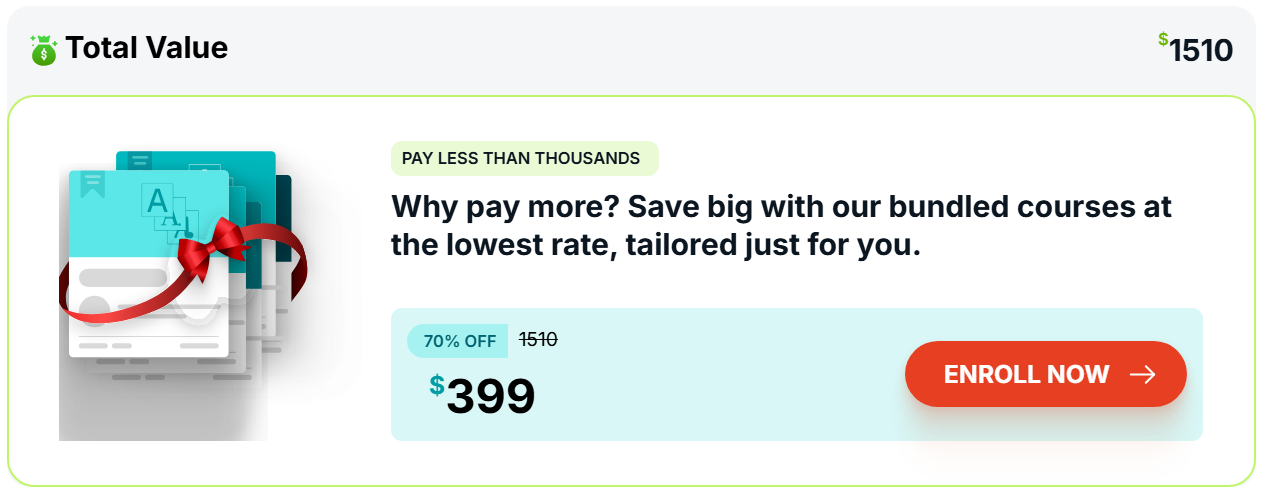Select the PAY LESS THAN THOUSANDS tag
Screen dimensions: 1268x491
point(524,158)
